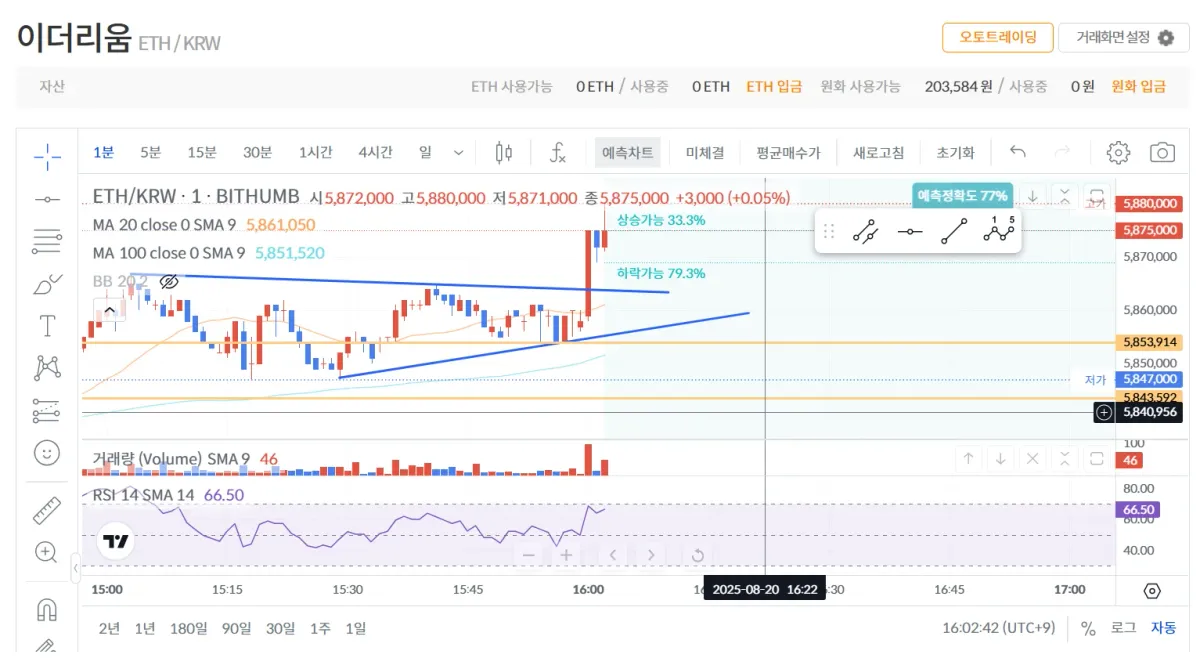This screenshot has height=658, width=1200.
Task: Open candlestick chart type selector
Action: (504, 153)
